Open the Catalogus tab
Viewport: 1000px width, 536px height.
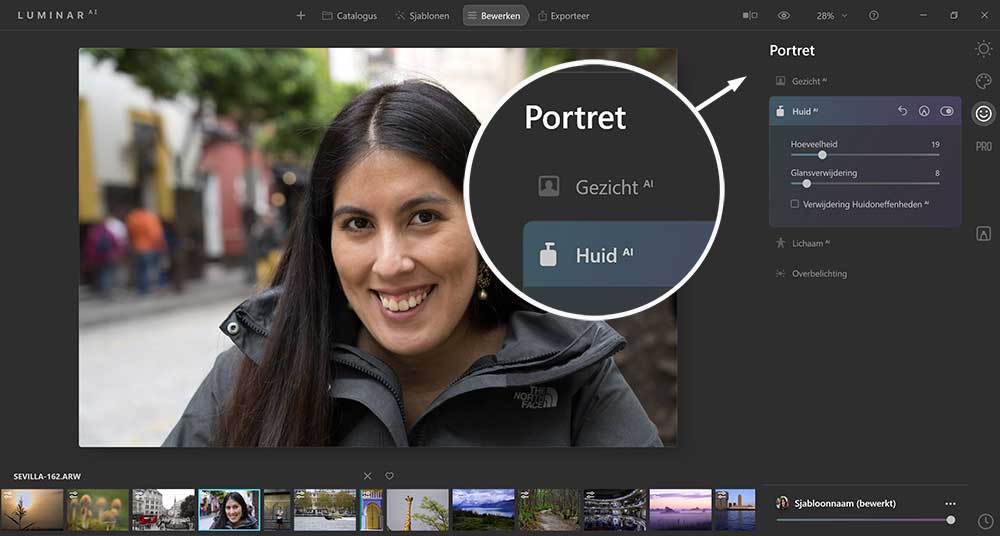point(349,15)
